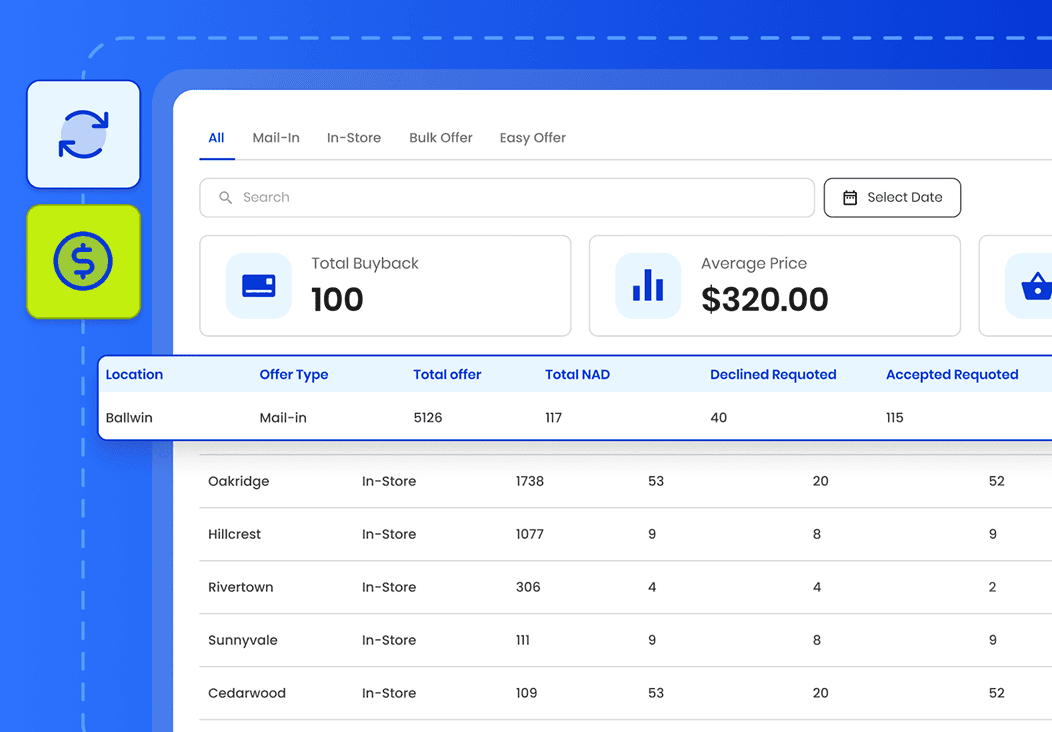
Task: Select the Cedarwood row
Action: coord(625,693)
